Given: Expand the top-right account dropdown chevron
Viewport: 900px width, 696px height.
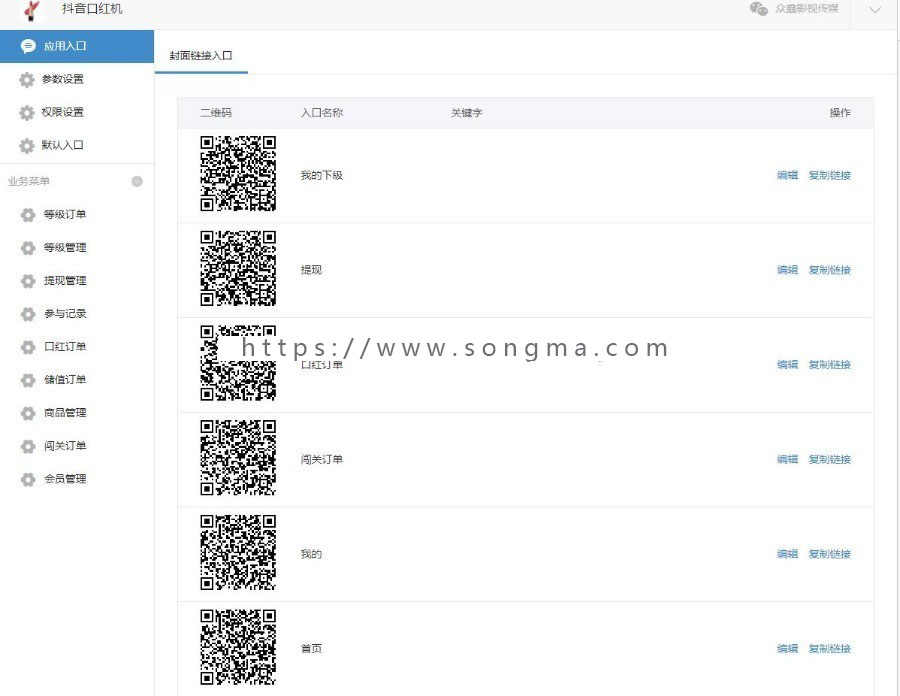Looking at the screenshot, I should 875,10.
